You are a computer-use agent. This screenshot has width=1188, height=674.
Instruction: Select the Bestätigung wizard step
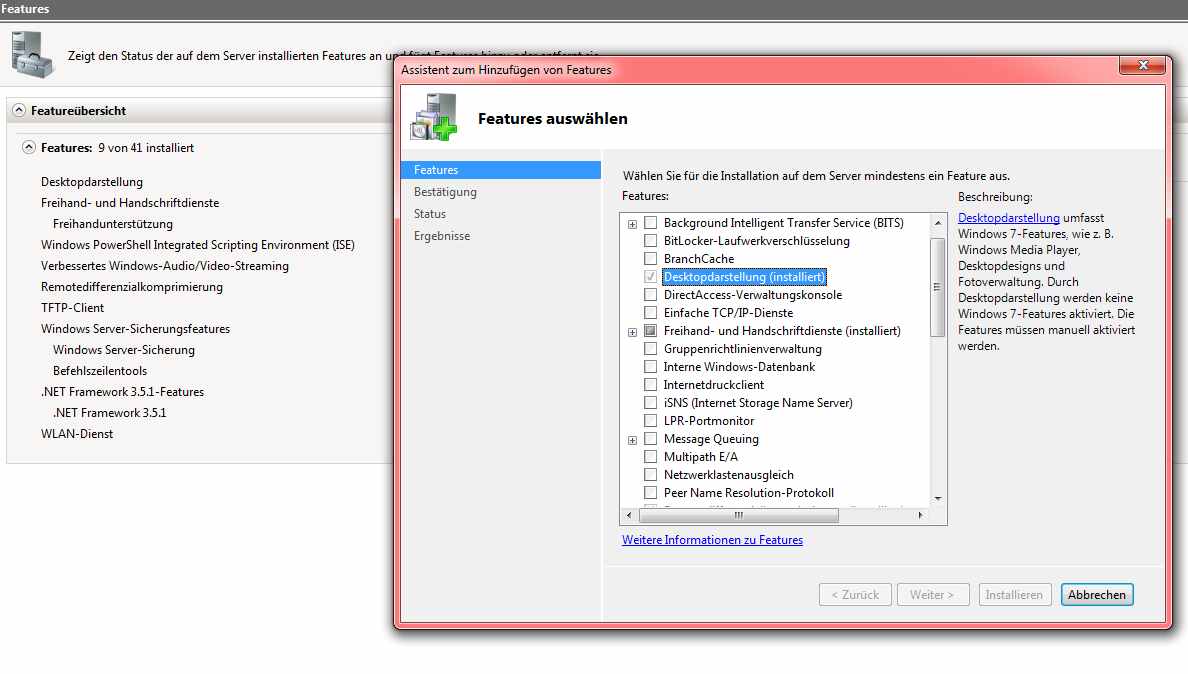(445, 192)
